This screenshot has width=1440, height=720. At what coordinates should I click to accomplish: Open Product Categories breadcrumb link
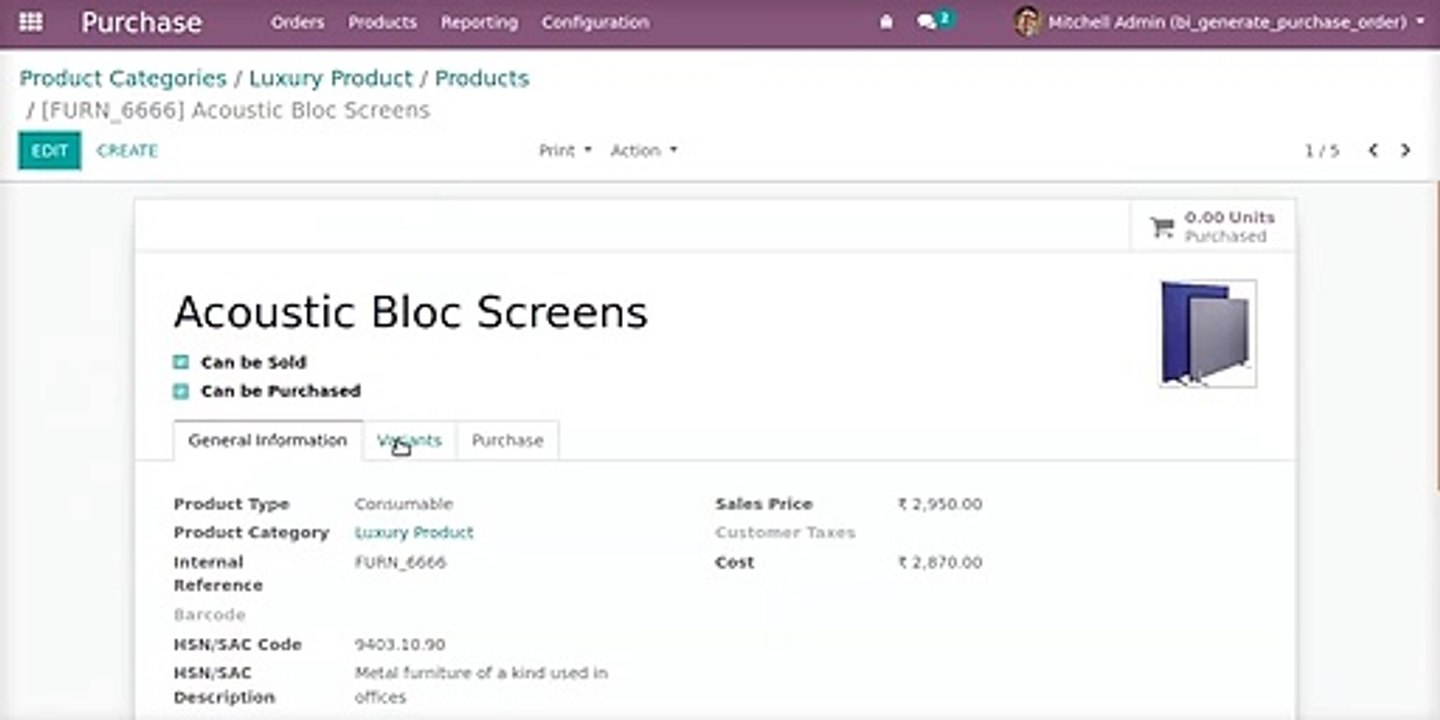coord(123,78)
